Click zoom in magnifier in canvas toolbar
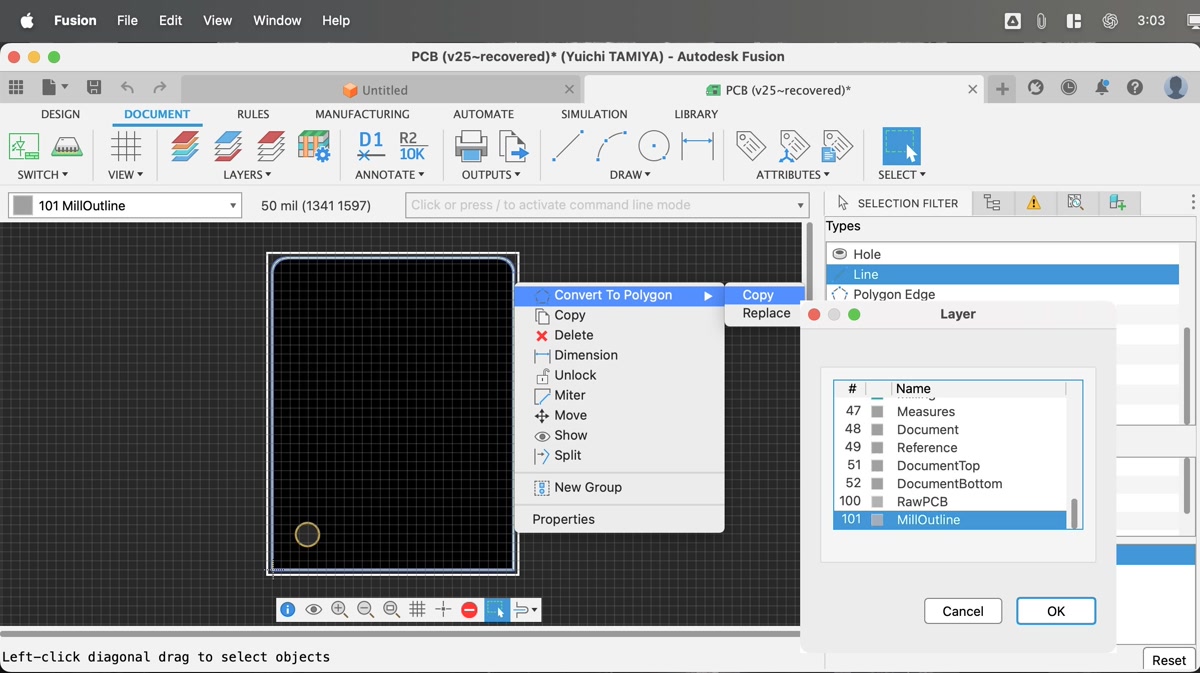Viewport: 1200px width, 673px height. pyautogui.click(x=340, y=609)
